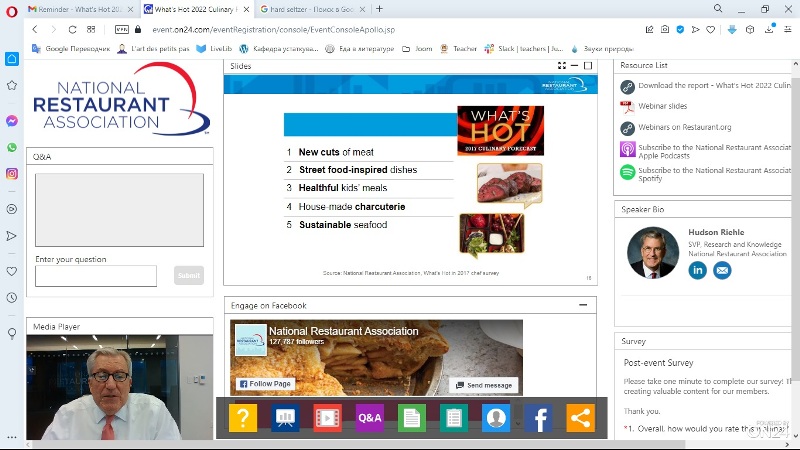The height and width of the screenshot is (450, 800).
Task: Open the Slides widget in the dock
Action: click(285, 418)
